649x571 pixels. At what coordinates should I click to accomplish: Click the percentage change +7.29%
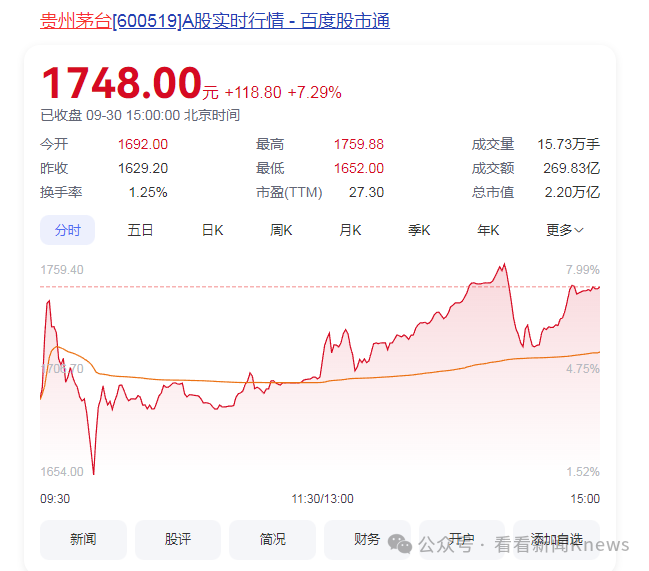click(315, 92)
